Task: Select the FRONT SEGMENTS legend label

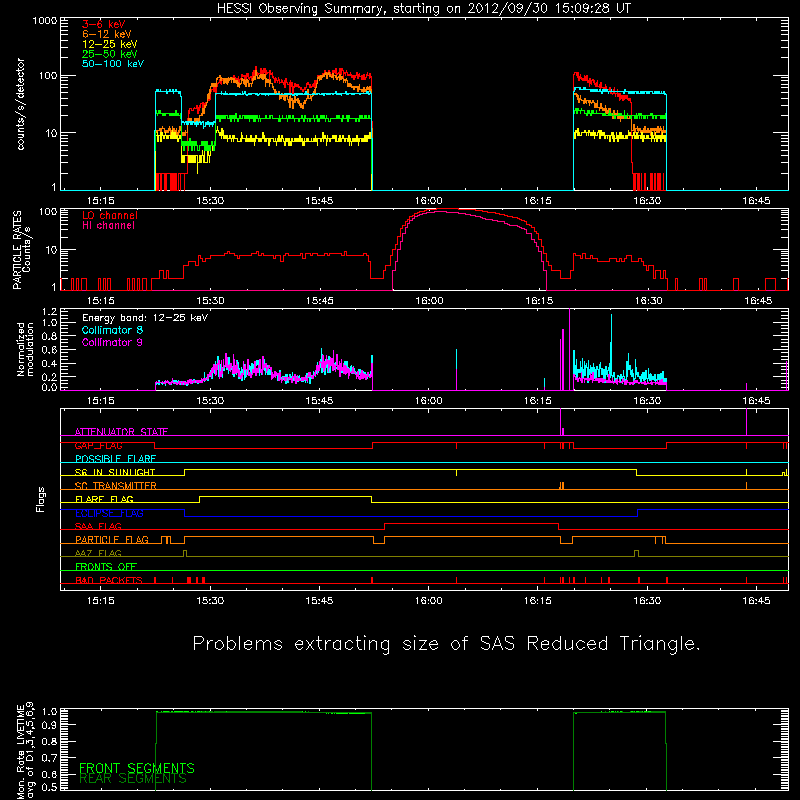Action: click(137, 768)
